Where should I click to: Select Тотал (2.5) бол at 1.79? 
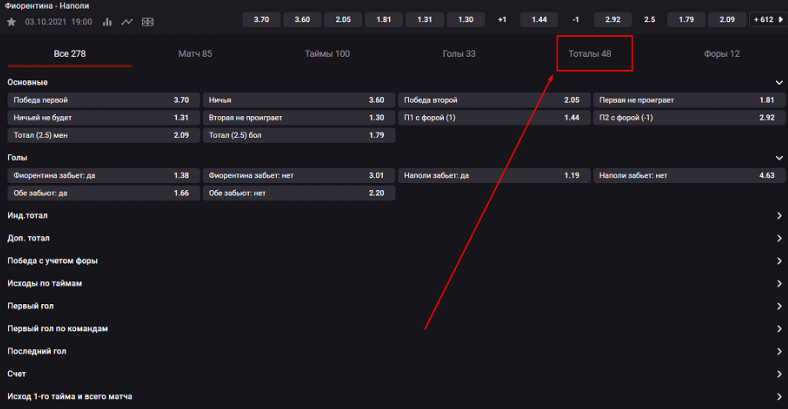[x=296, y=135]
